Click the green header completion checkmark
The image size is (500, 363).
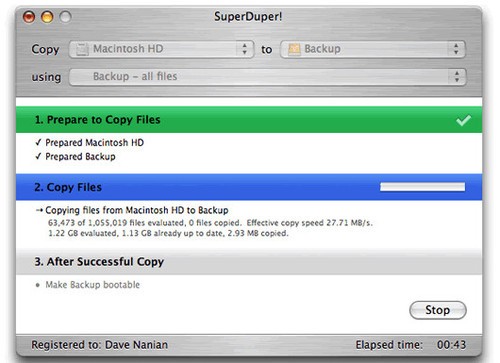pyautogui.click(x=464, y=120)
